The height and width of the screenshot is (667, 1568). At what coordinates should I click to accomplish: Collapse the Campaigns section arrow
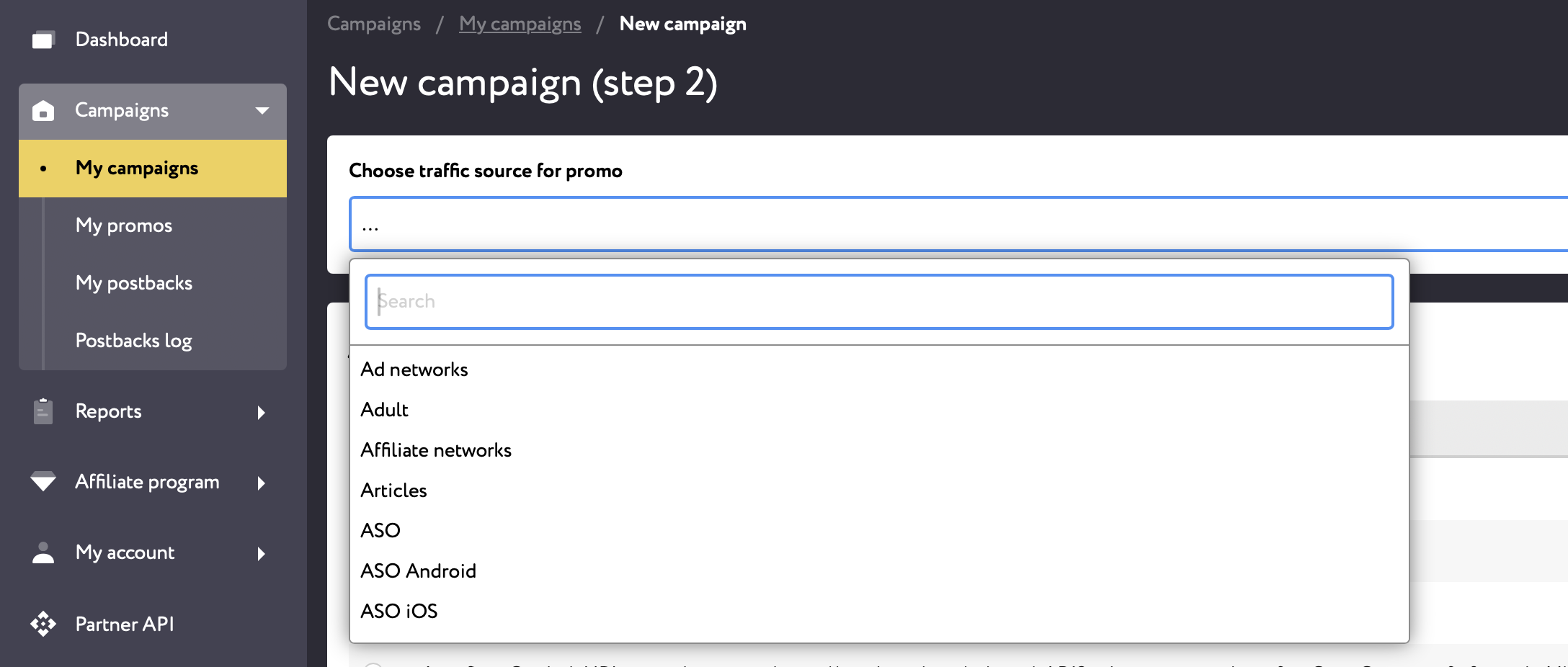coord(262,110)
